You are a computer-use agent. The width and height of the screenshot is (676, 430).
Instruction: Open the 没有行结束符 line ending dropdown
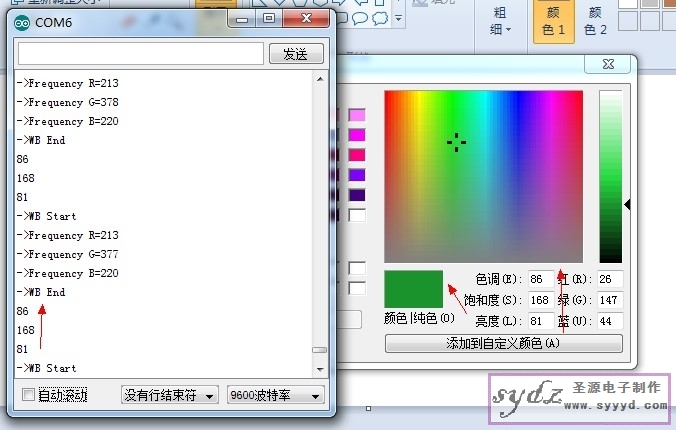click(x=169, y=395)
